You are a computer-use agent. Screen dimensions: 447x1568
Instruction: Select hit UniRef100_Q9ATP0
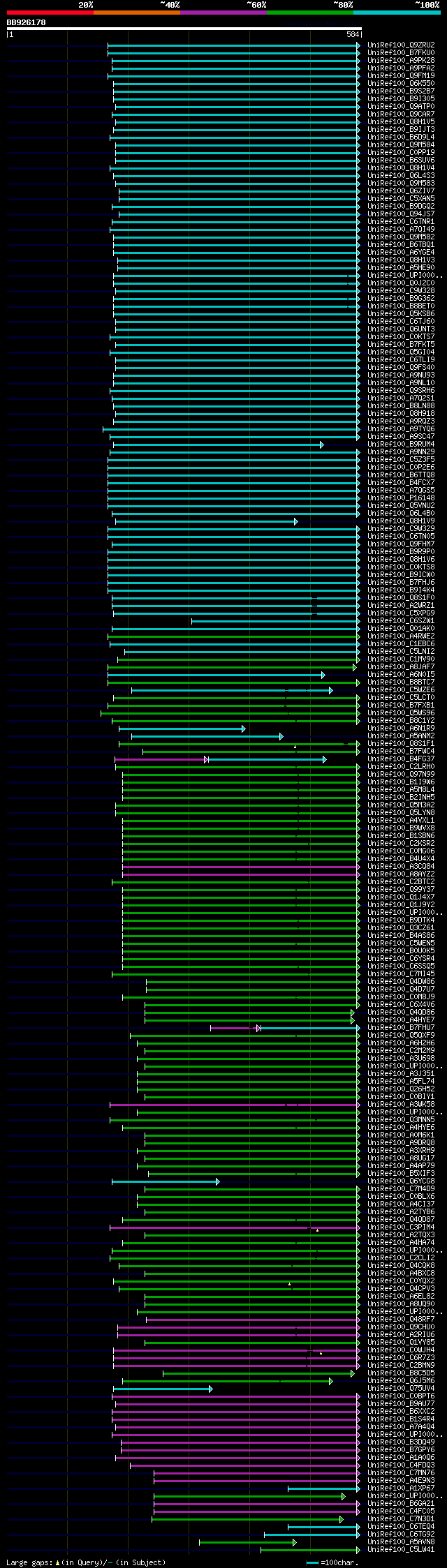[x=401, y=106]
